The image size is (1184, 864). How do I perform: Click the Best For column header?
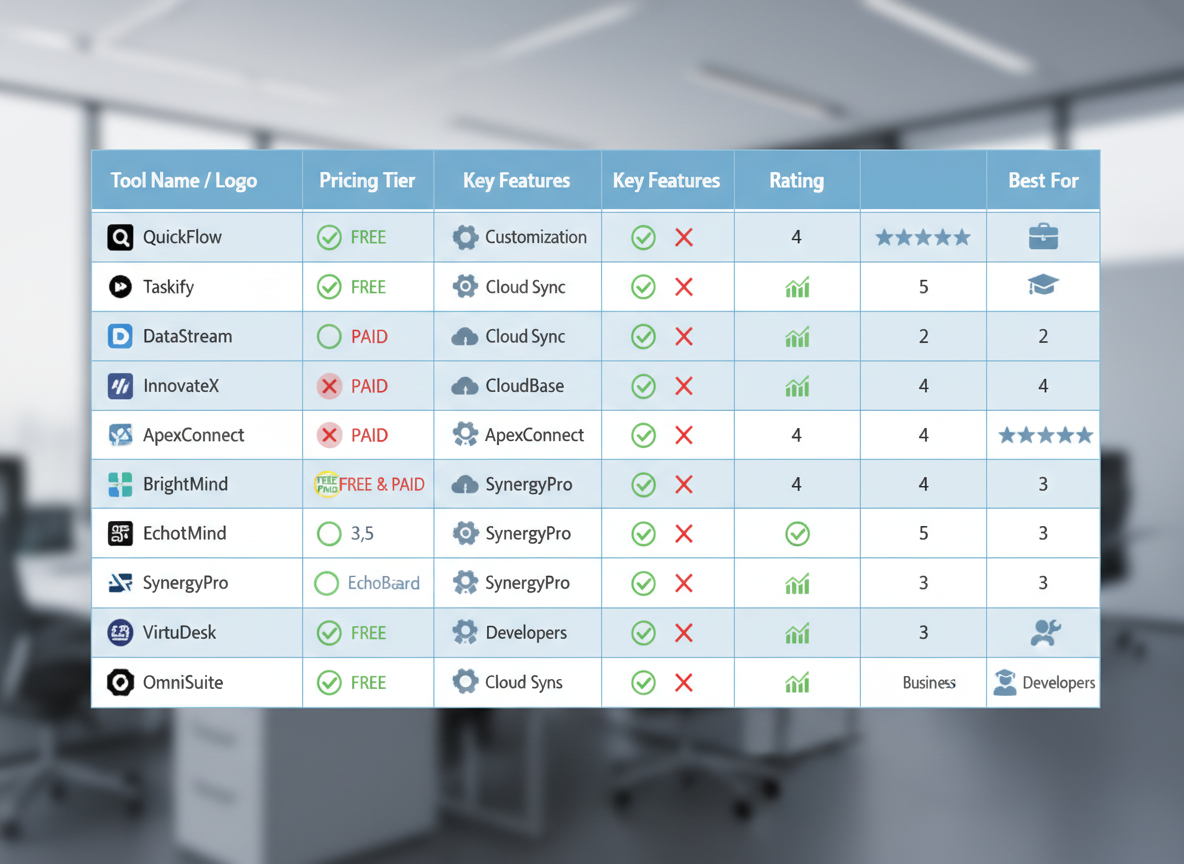coord(1043,181)
